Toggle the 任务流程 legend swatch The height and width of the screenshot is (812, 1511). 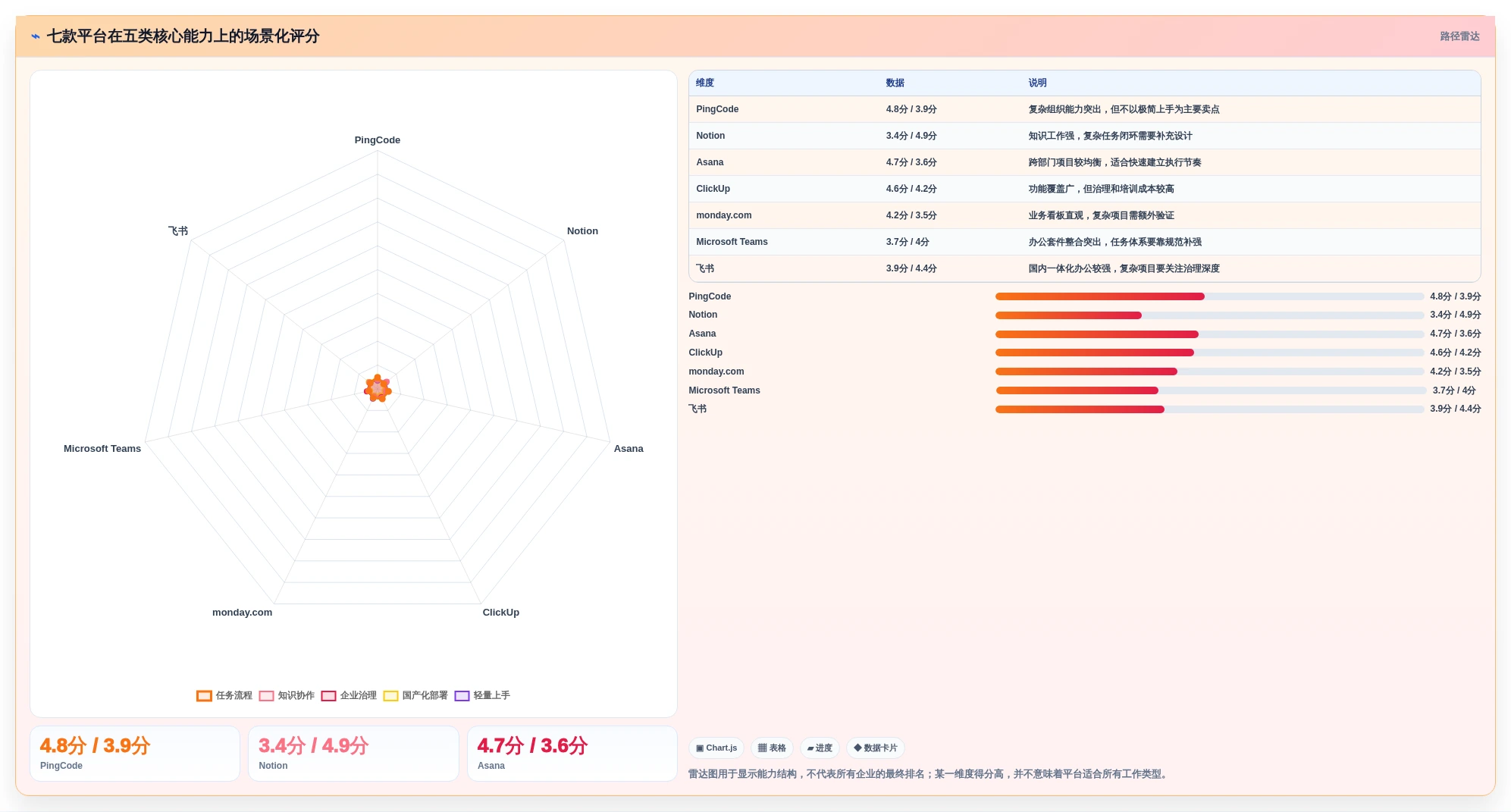(x=204, y=696)
